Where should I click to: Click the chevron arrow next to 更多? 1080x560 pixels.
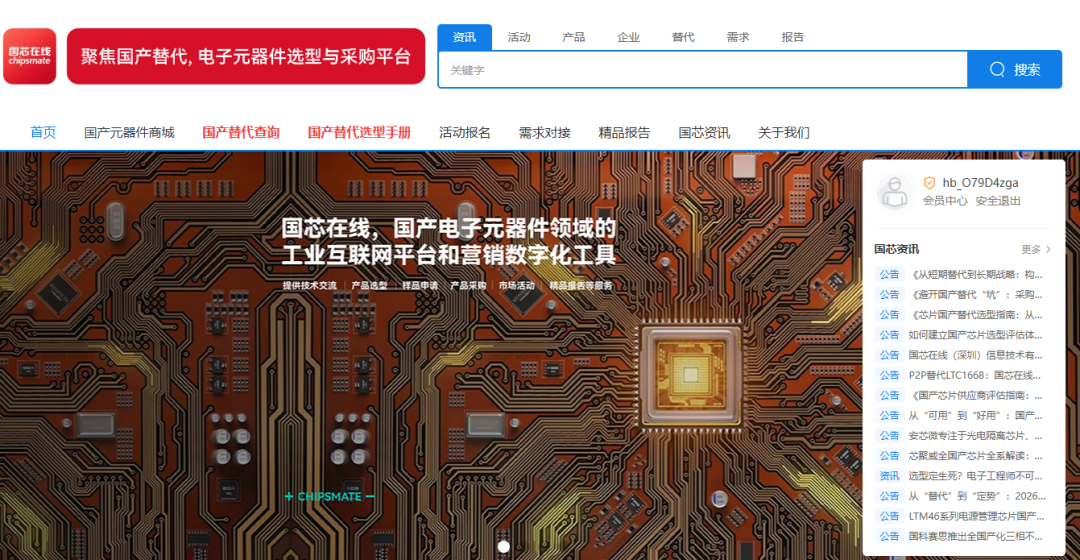(1048, 249)
